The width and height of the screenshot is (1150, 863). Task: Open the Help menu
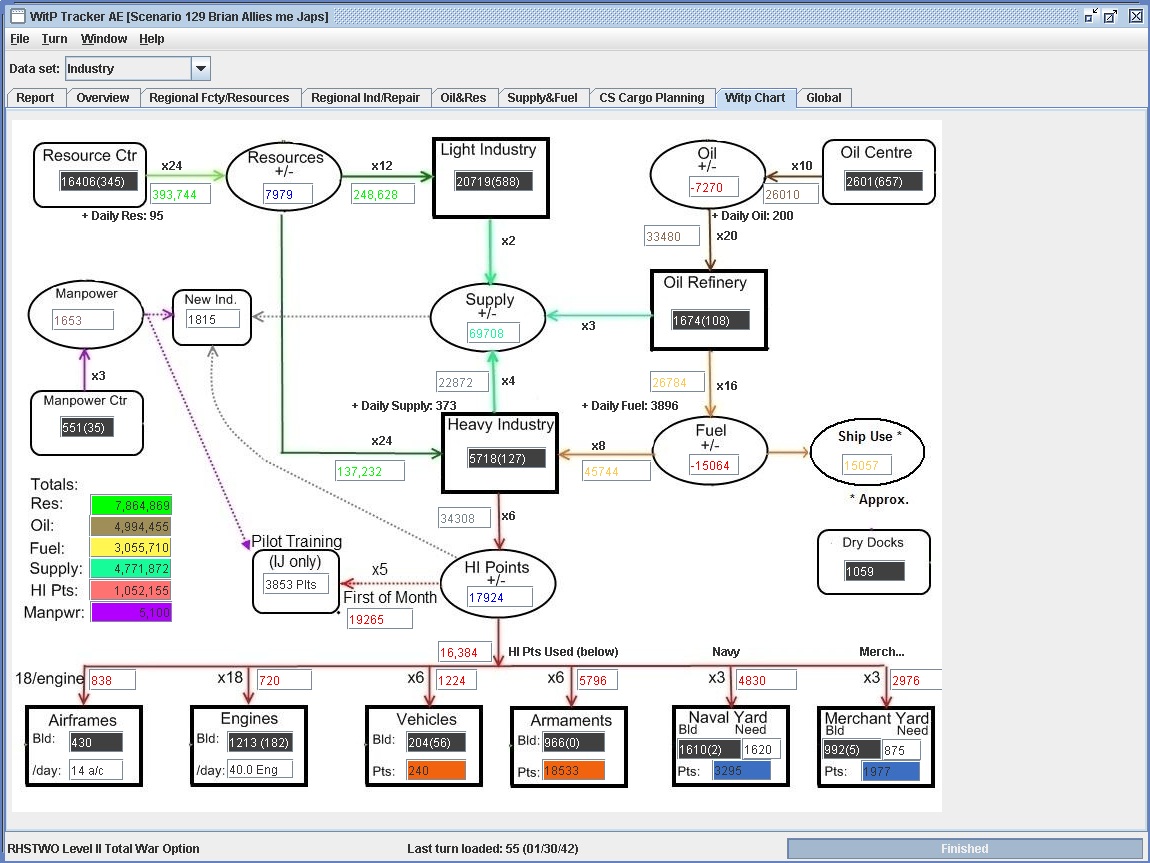tap(152, 39)
